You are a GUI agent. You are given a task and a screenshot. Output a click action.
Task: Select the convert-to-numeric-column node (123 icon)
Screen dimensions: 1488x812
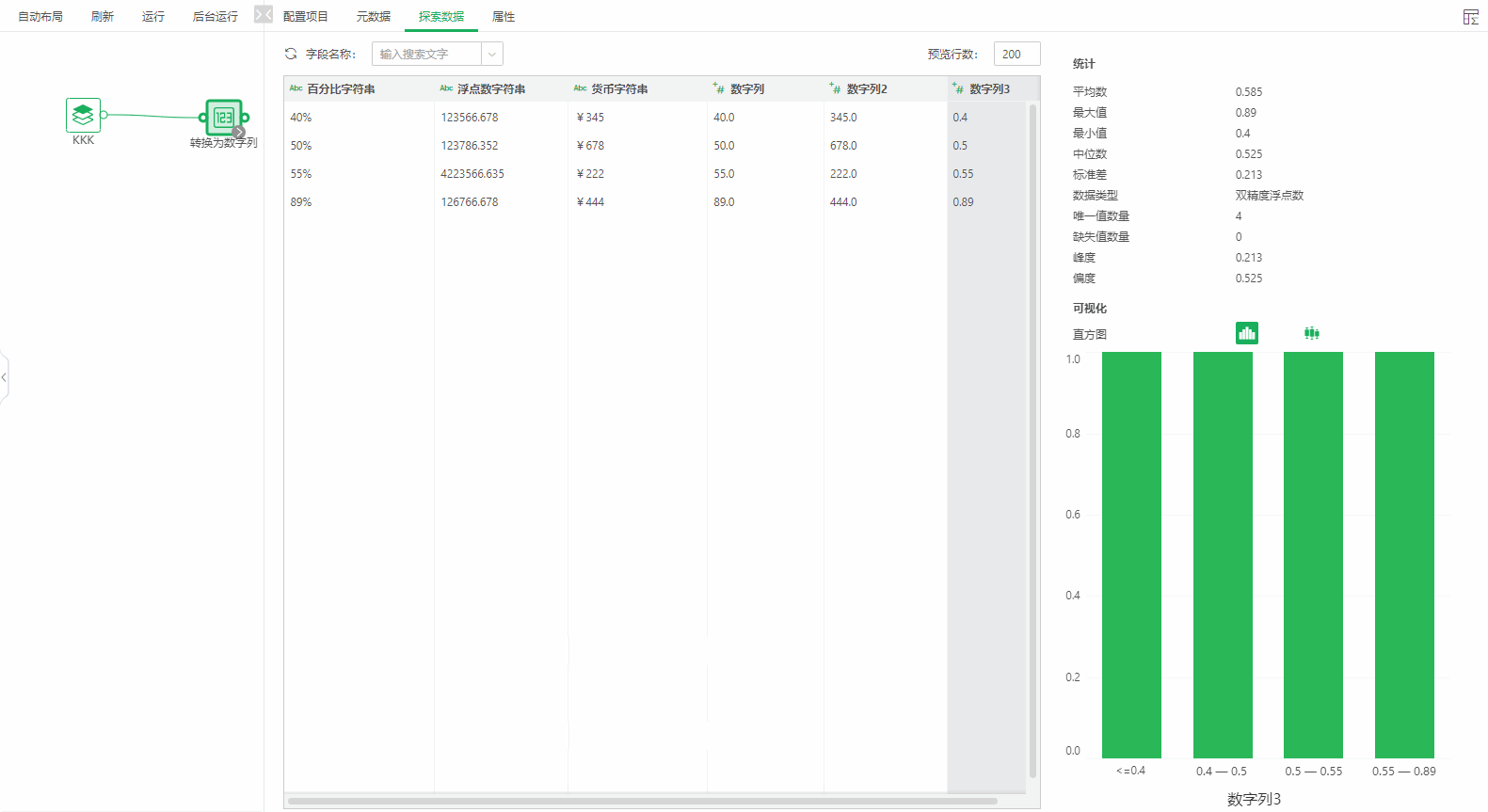coord(223,118)
